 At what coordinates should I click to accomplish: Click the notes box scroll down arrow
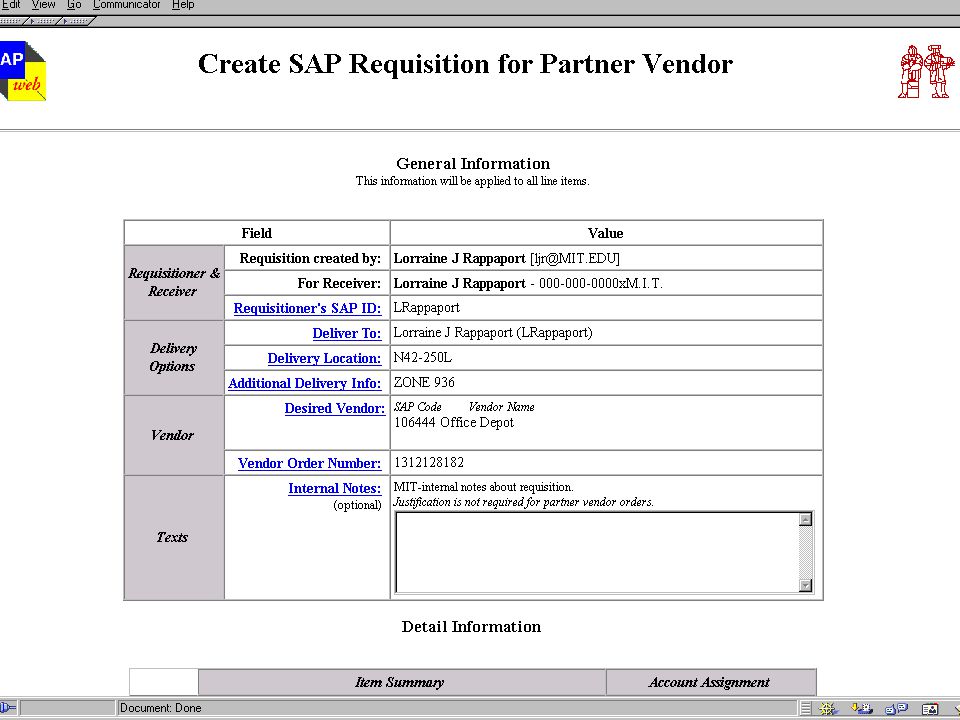[x=806, y=585]
